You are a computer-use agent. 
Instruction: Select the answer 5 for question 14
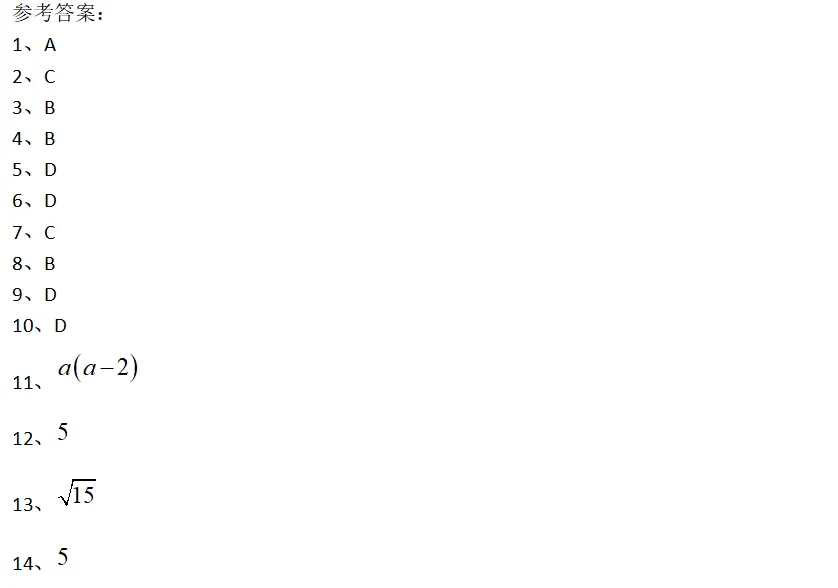tap(63, 556)
